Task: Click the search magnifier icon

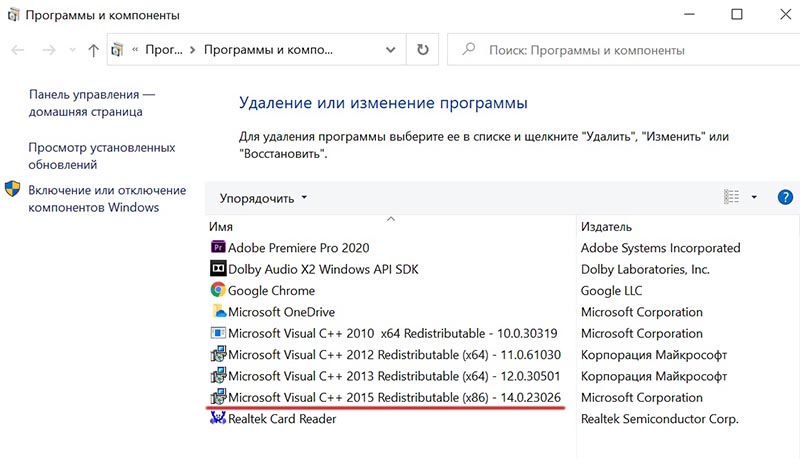Action: pyautogui.click(x=468, y=49)
